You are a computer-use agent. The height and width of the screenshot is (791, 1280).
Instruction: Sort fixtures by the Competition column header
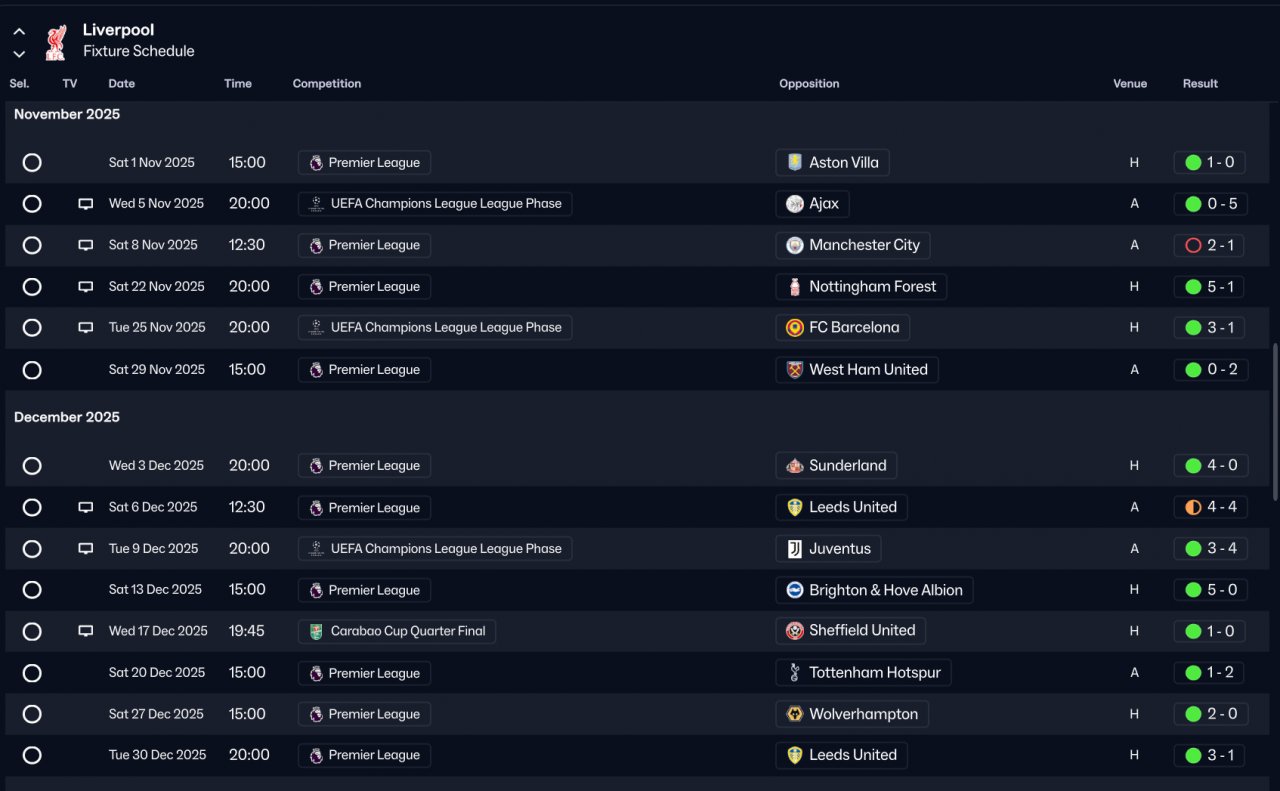tap(327, 84)
